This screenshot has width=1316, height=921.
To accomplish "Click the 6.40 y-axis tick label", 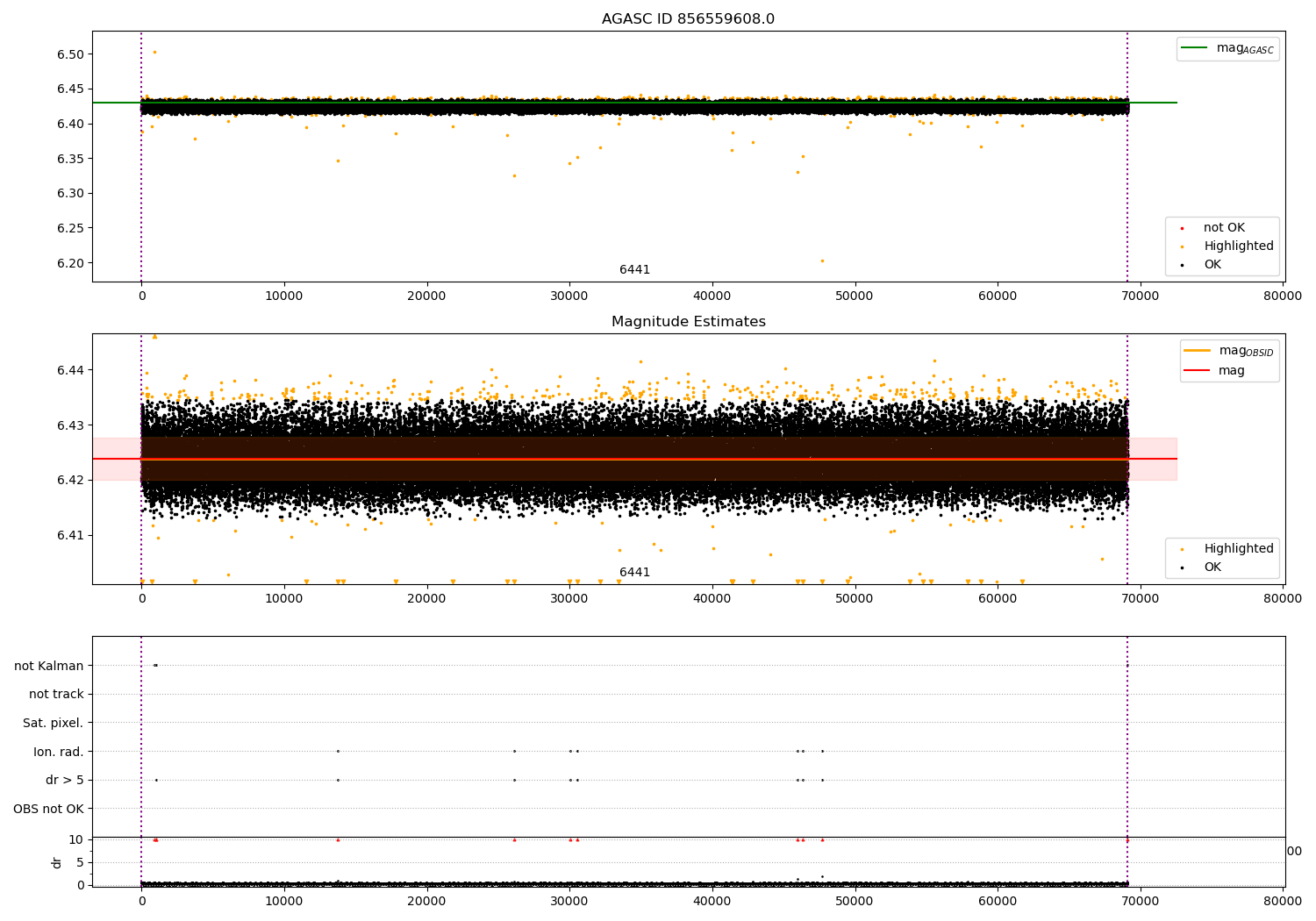I will coord(70,124).
